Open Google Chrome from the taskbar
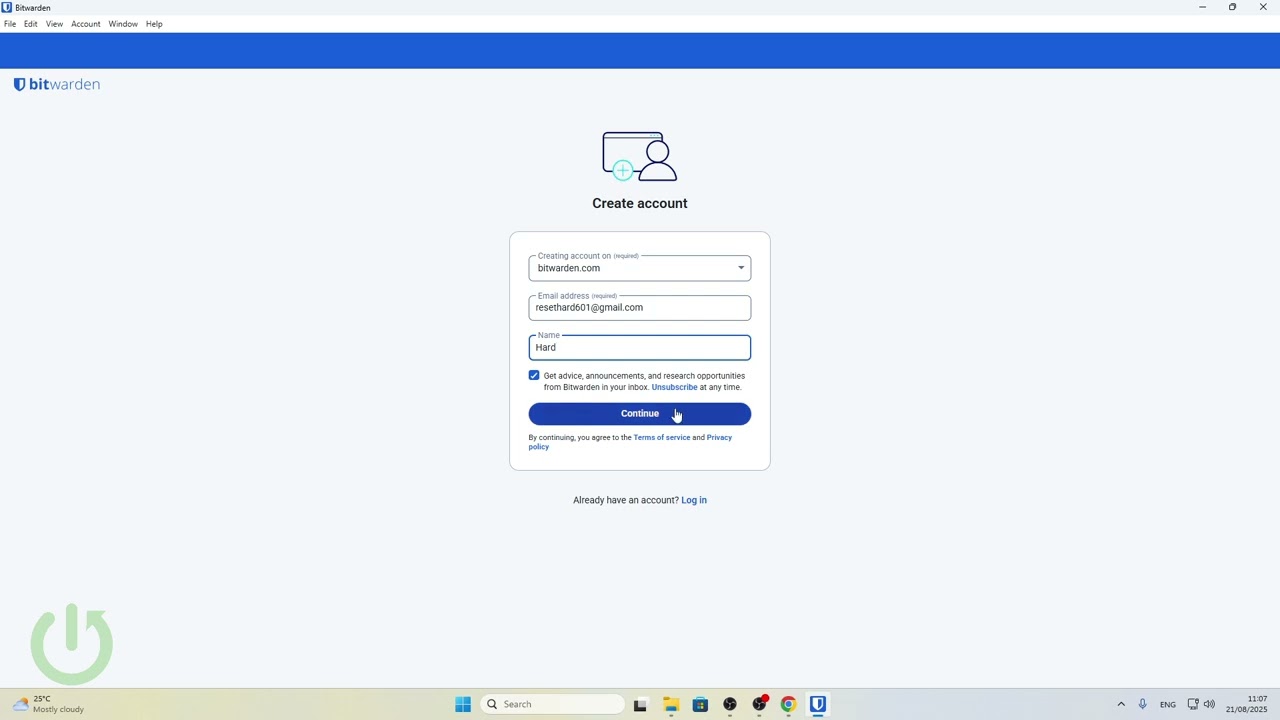 788,704
